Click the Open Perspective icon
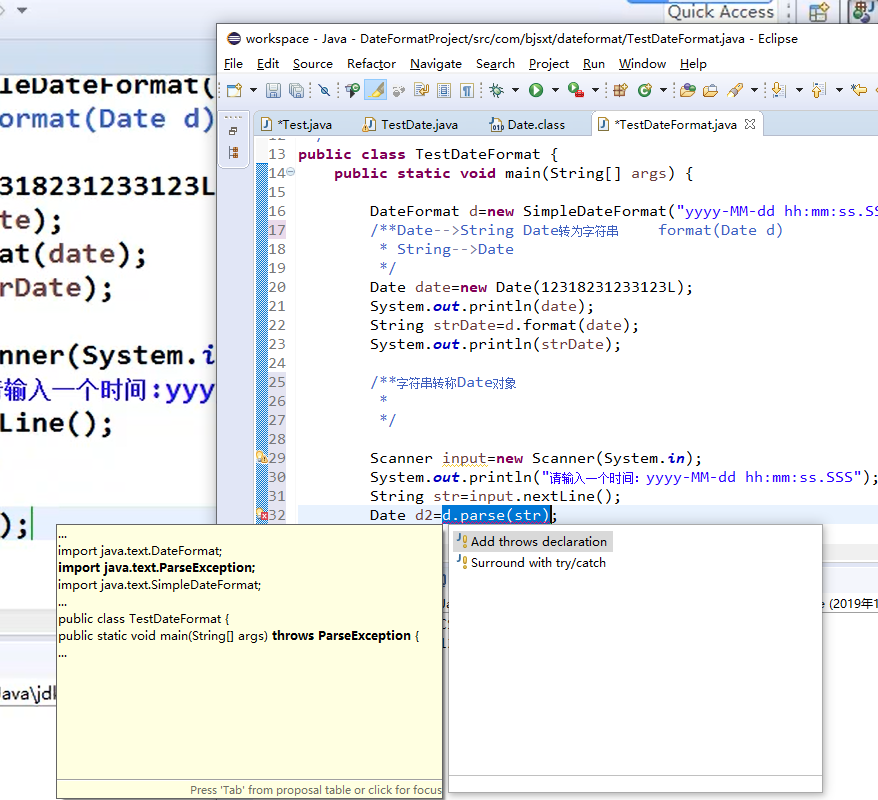This screenshot has width=878, height=800. coord(819,12)
